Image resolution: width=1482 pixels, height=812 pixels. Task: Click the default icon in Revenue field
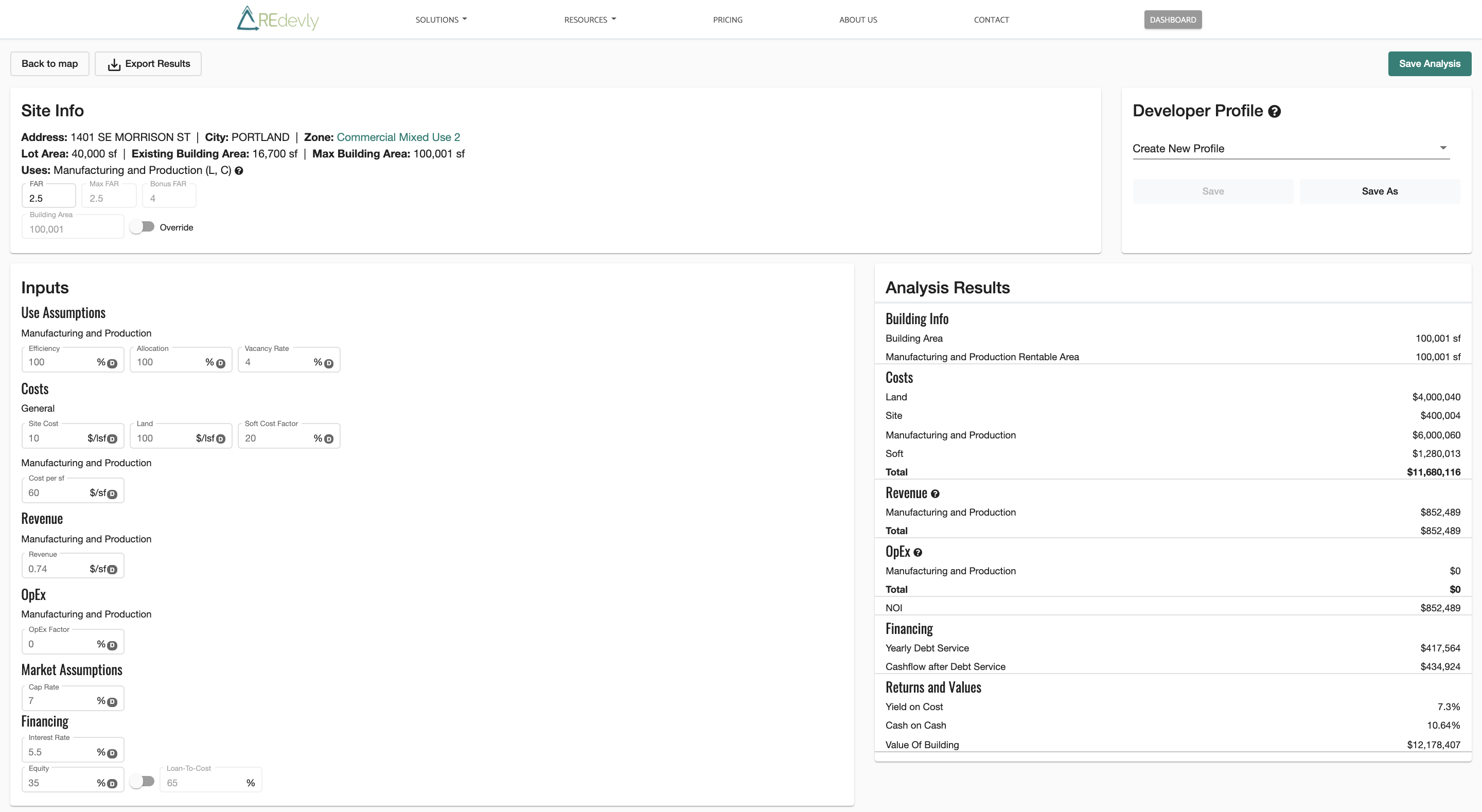click(x=112, y=570)
